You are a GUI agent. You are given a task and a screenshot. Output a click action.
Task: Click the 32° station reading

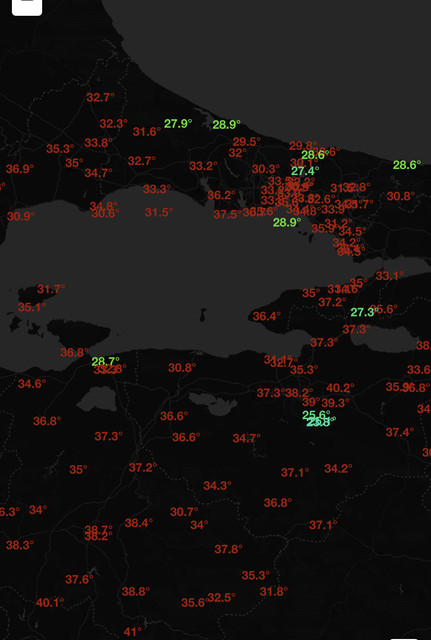[238, 153]
